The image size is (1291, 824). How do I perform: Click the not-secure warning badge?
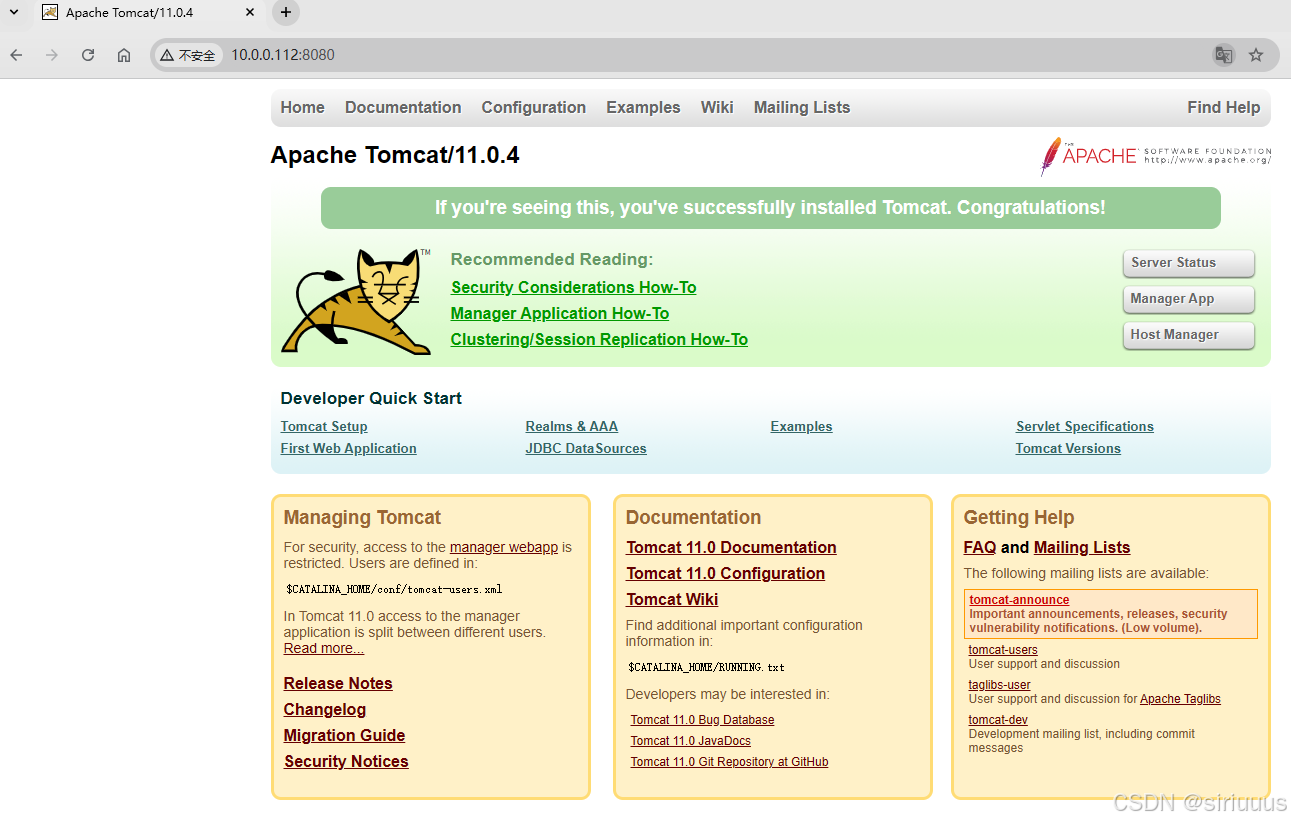pos(188,55)
